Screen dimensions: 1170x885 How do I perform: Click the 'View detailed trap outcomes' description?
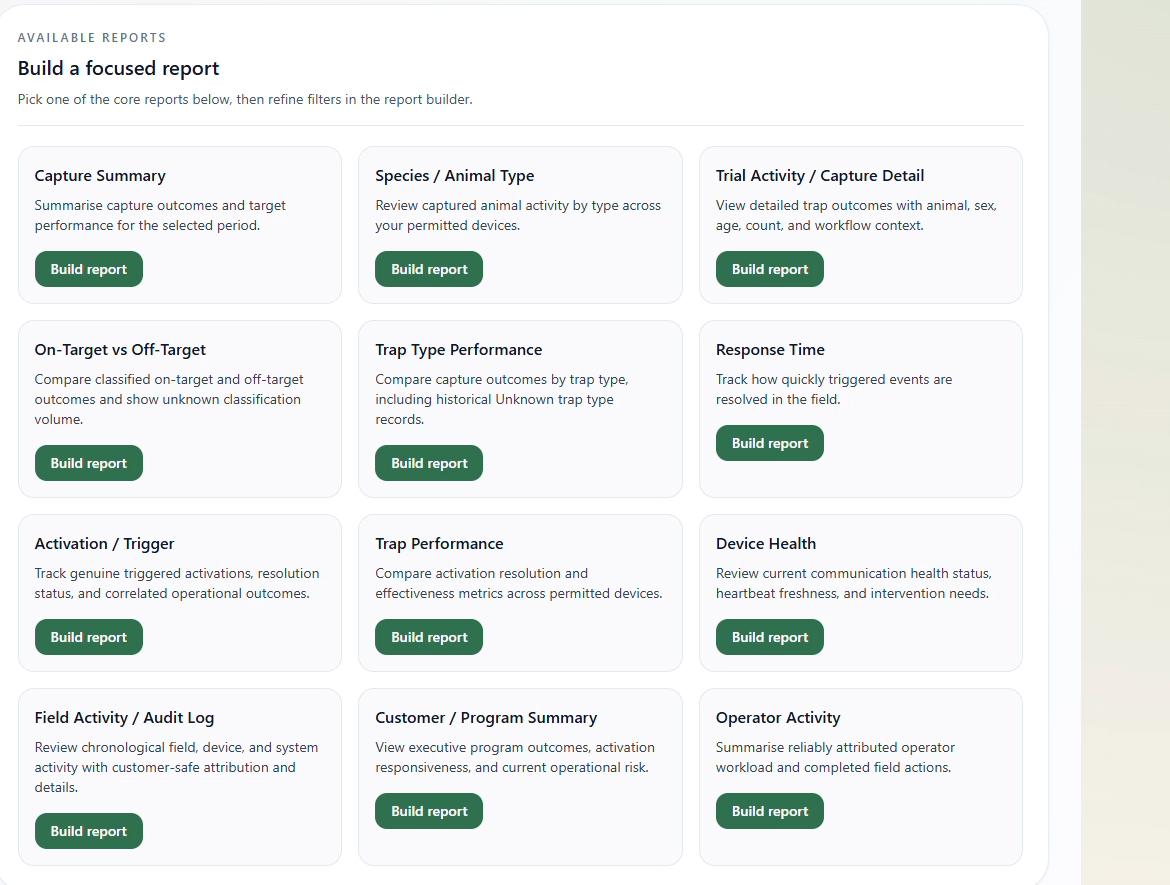857,216
